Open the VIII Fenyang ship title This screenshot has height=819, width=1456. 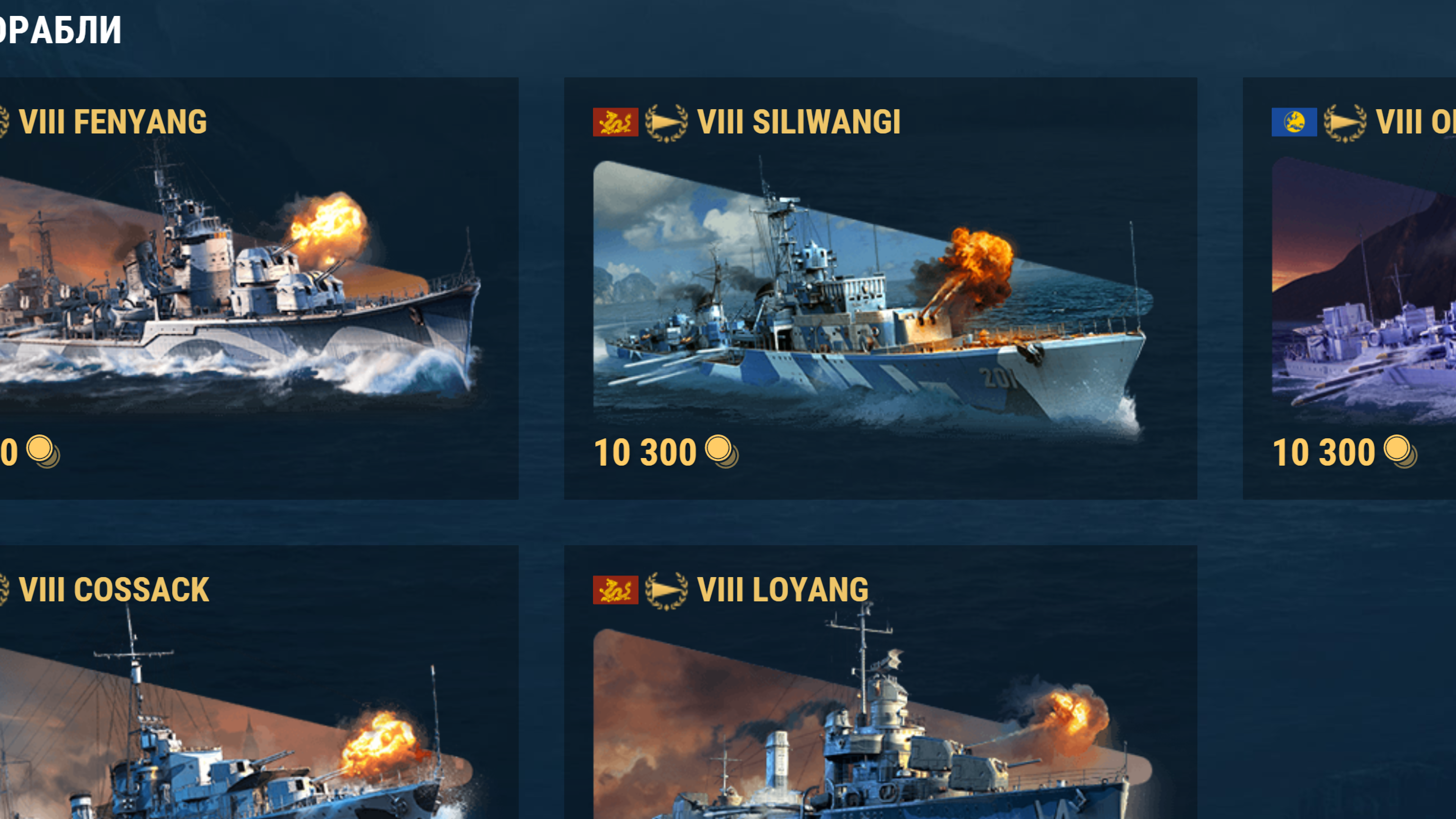point(113,122)
